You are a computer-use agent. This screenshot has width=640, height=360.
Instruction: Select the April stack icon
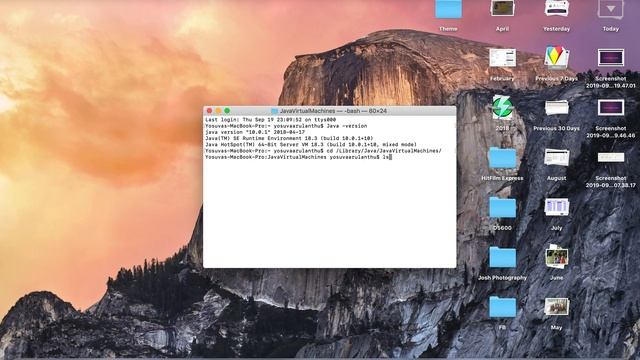(502, 8)
